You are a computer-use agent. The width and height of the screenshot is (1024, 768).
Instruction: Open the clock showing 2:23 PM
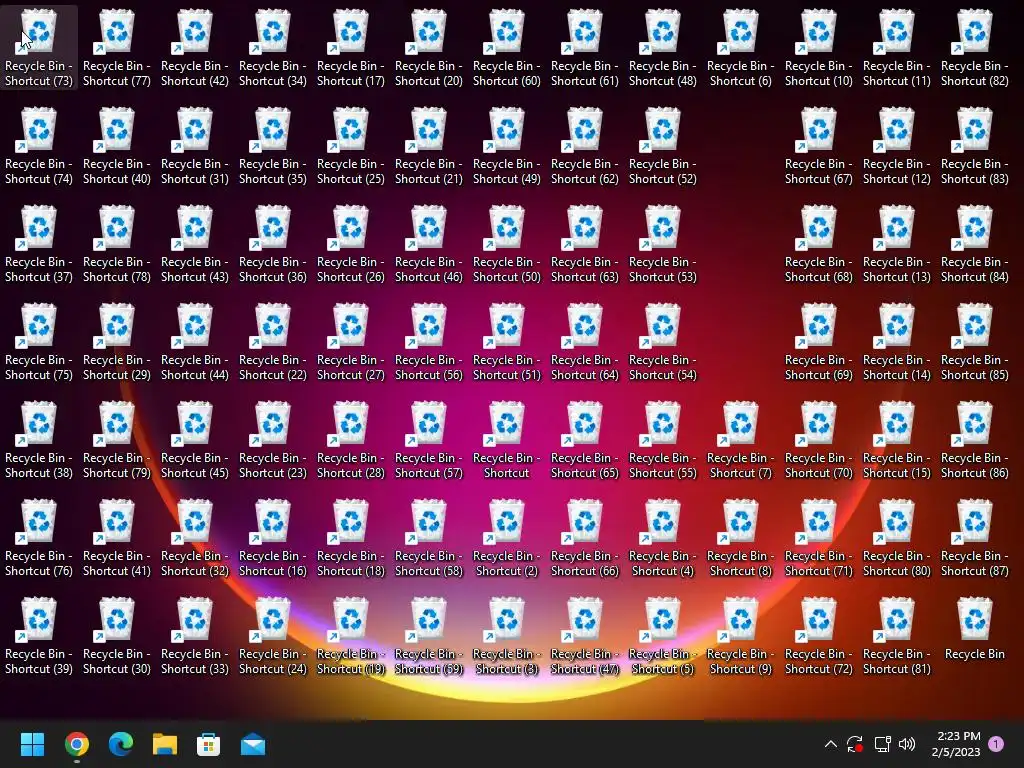956,744
